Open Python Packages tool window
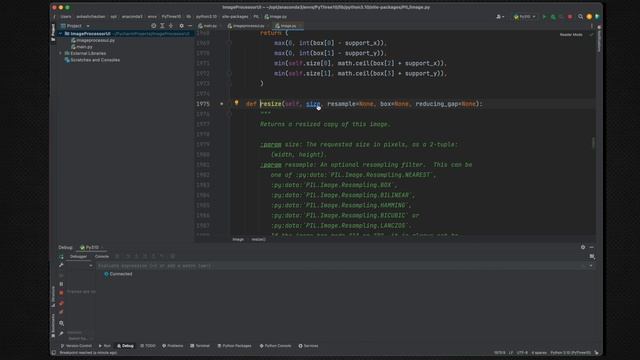The height and width of the screenshot is (360, 640). 234,346
